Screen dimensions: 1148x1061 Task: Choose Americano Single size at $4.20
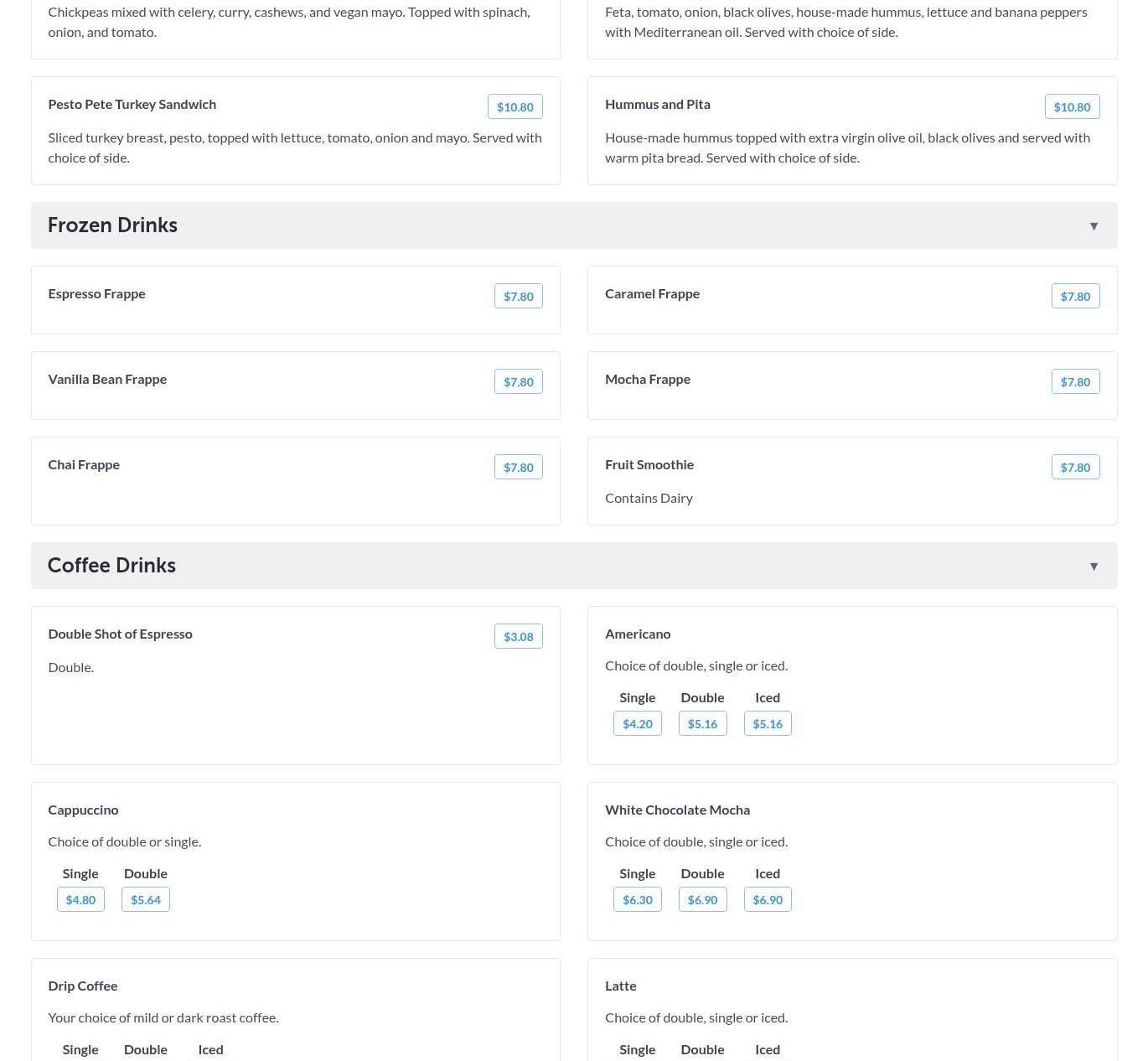coord(637,724)
